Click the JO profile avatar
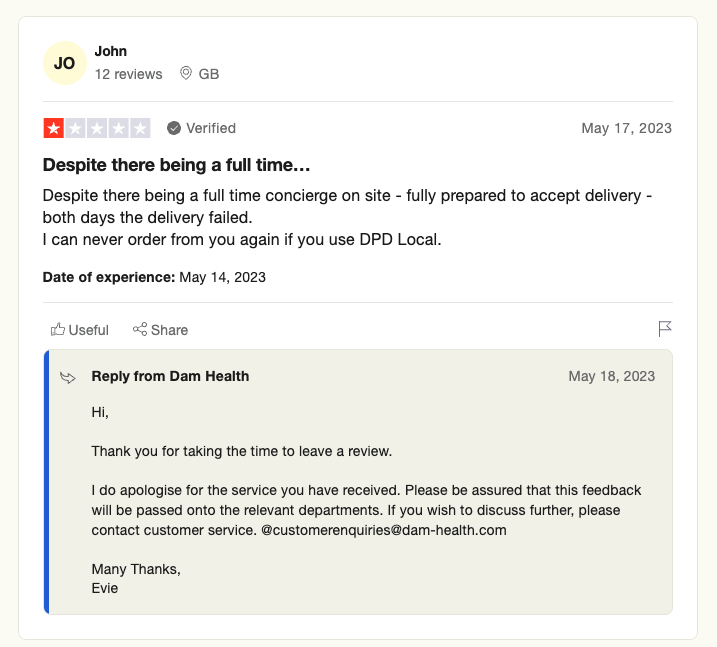 tap(64, 63)
